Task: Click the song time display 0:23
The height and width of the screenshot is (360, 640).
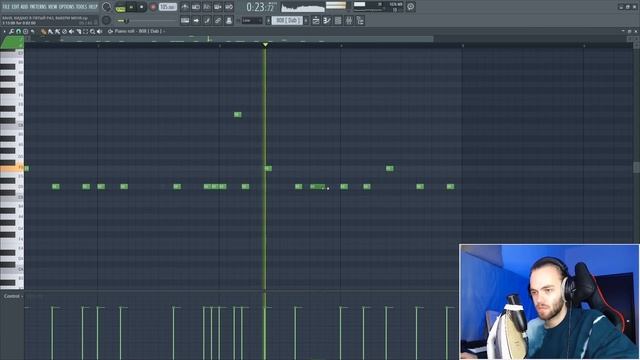Action: 261,7
